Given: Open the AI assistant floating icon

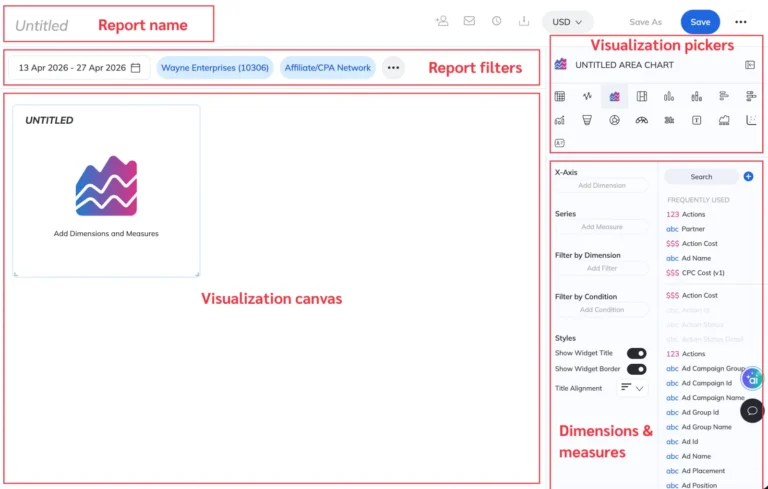Looking at the screenshot, I should tap(752, 379).
